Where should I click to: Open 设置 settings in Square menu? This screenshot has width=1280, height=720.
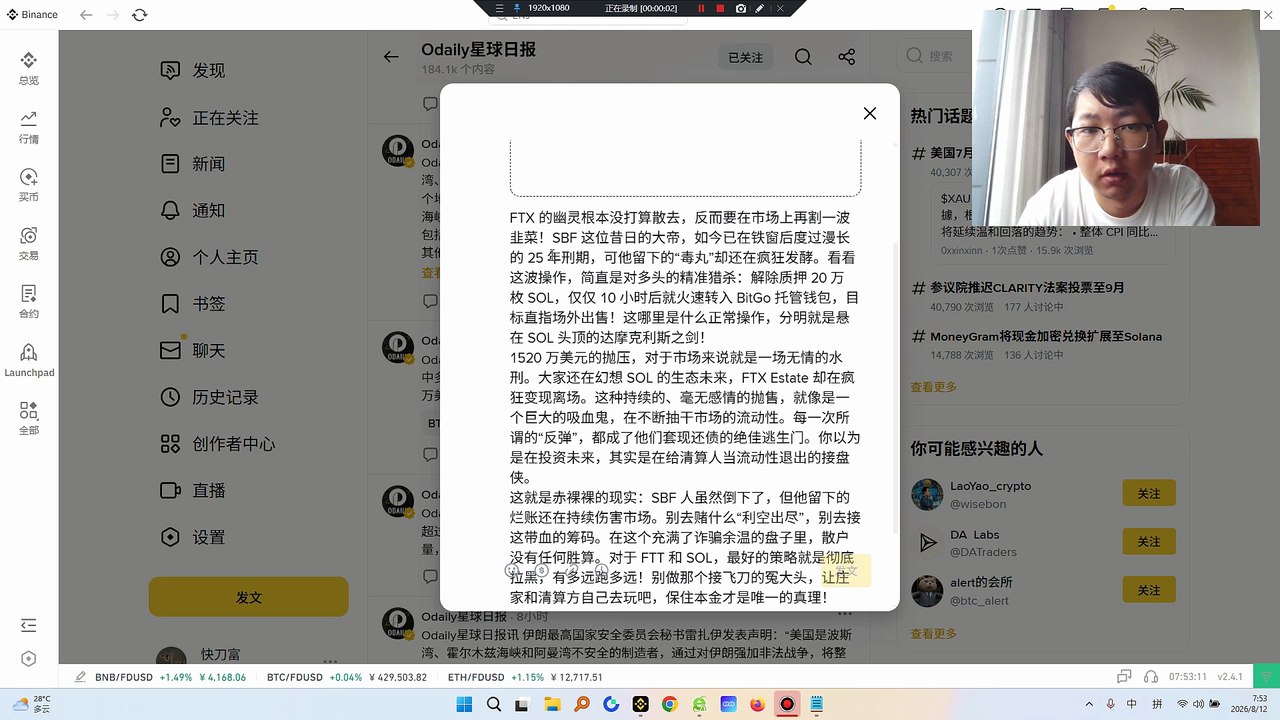coord(192,537)
